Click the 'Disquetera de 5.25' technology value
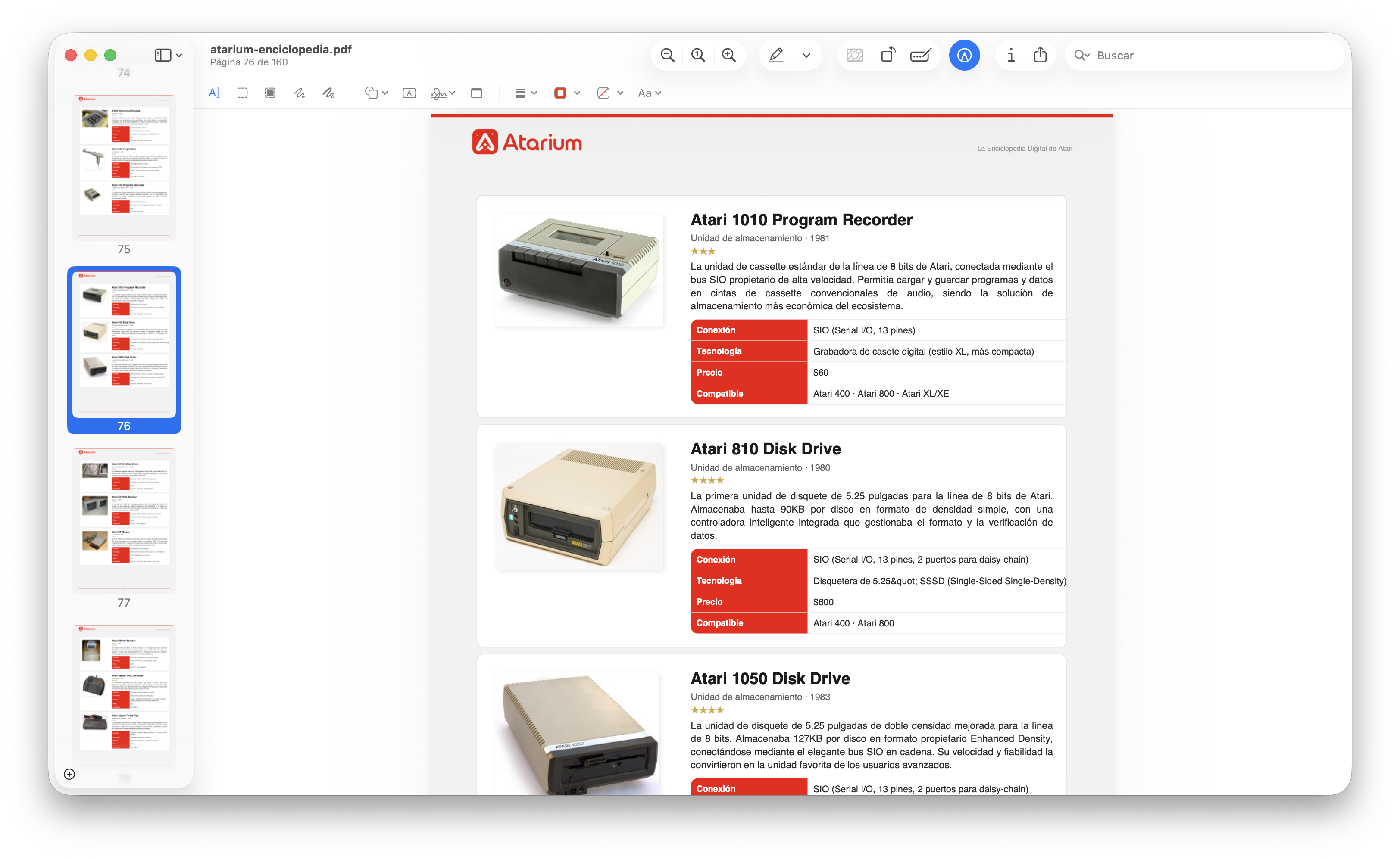 [x=939, y=581]
